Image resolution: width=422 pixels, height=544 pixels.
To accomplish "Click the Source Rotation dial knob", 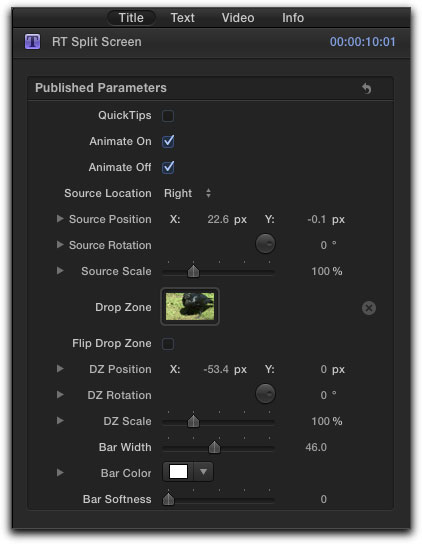I will click(x=265, y=244).
